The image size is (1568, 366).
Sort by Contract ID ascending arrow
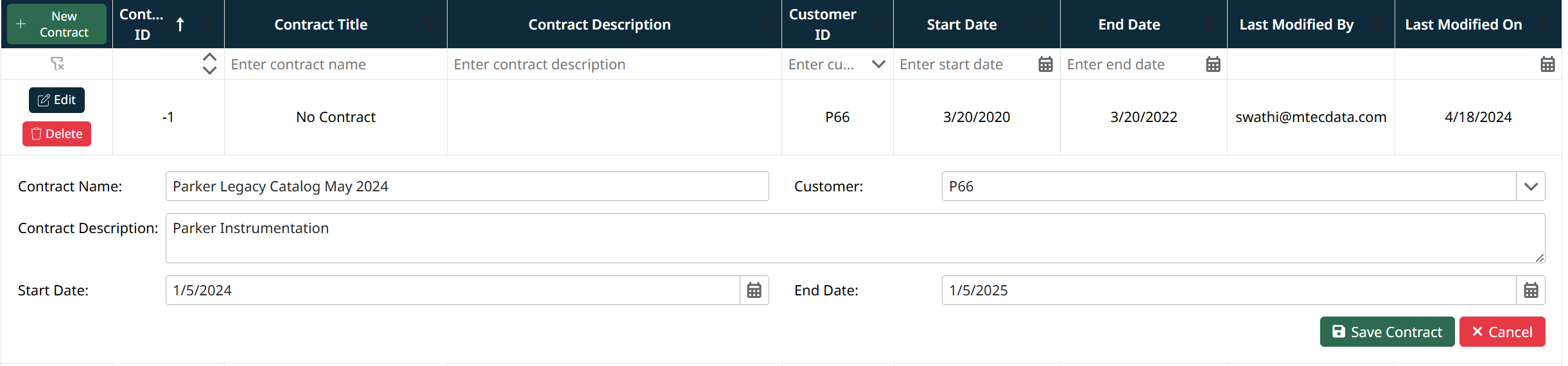[x=180, y=24]
